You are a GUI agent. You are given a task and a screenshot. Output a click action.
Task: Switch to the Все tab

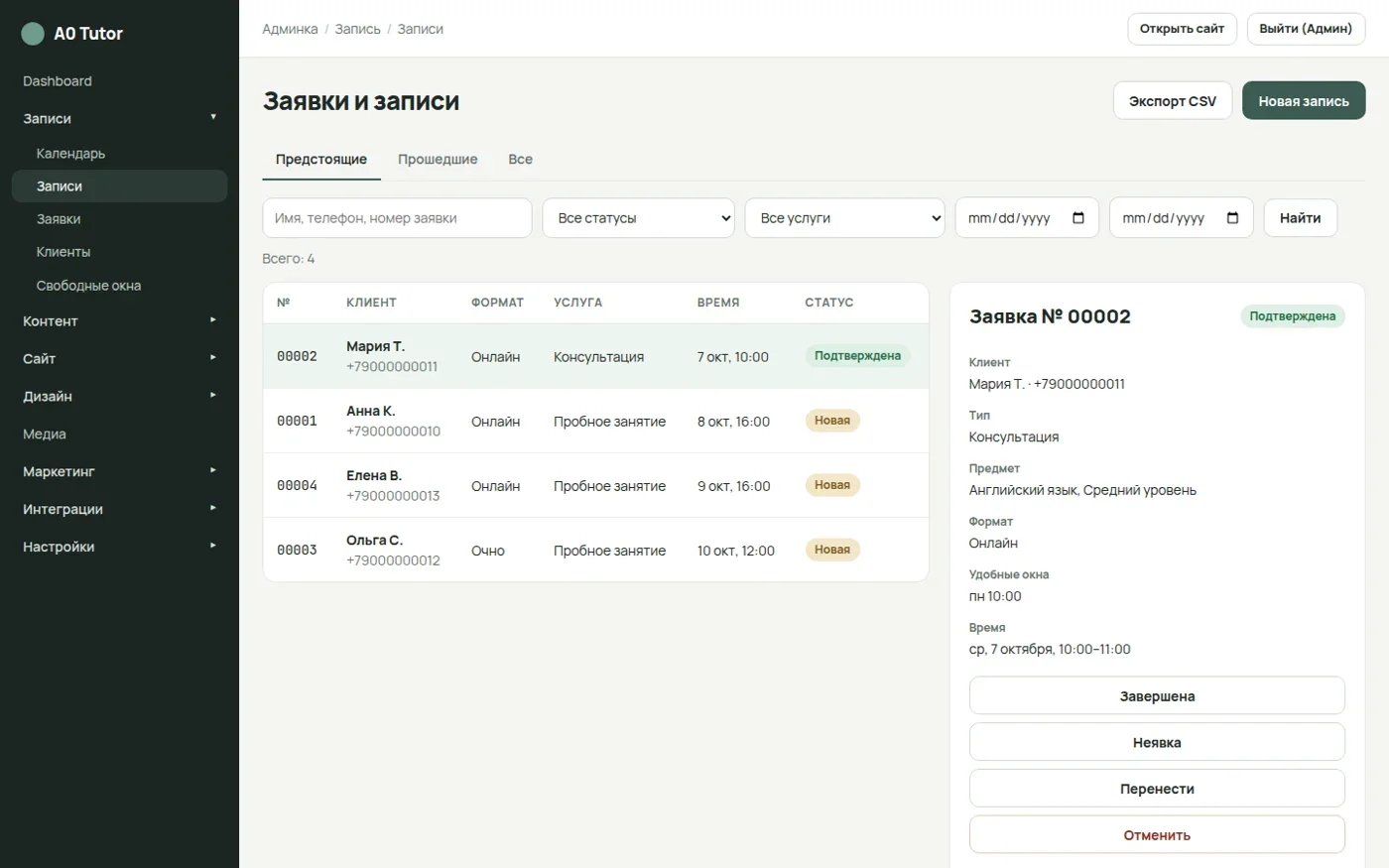point(520,160)
